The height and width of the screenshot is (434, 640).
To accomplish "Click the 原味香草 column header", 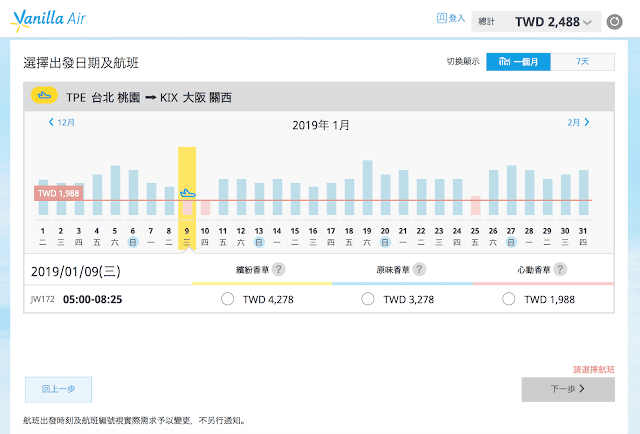I will point(393,270).
